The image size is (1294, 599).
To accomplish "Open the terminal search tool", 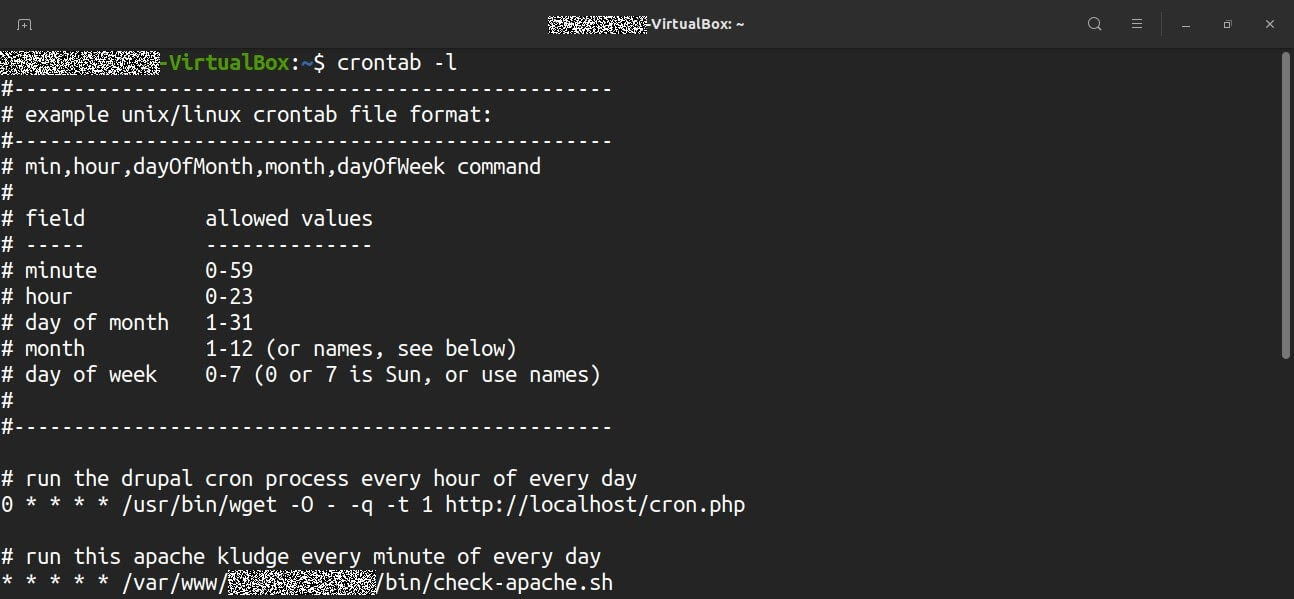I will point(1094,24).
